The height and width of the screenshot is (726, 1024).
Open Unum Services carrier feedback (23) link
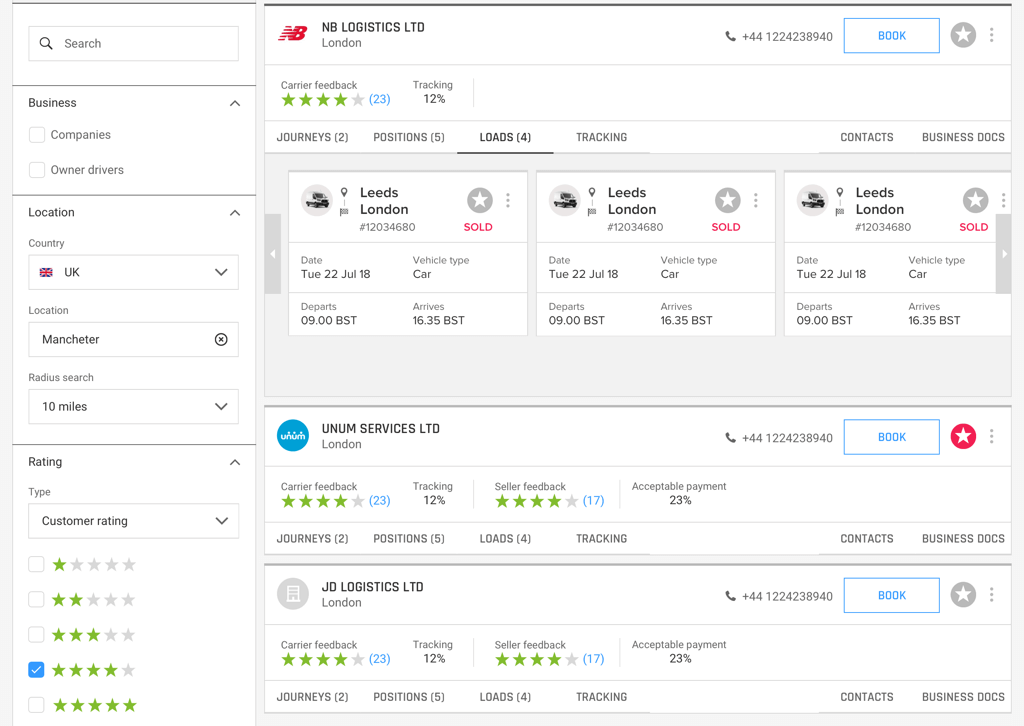pos(379,501)
